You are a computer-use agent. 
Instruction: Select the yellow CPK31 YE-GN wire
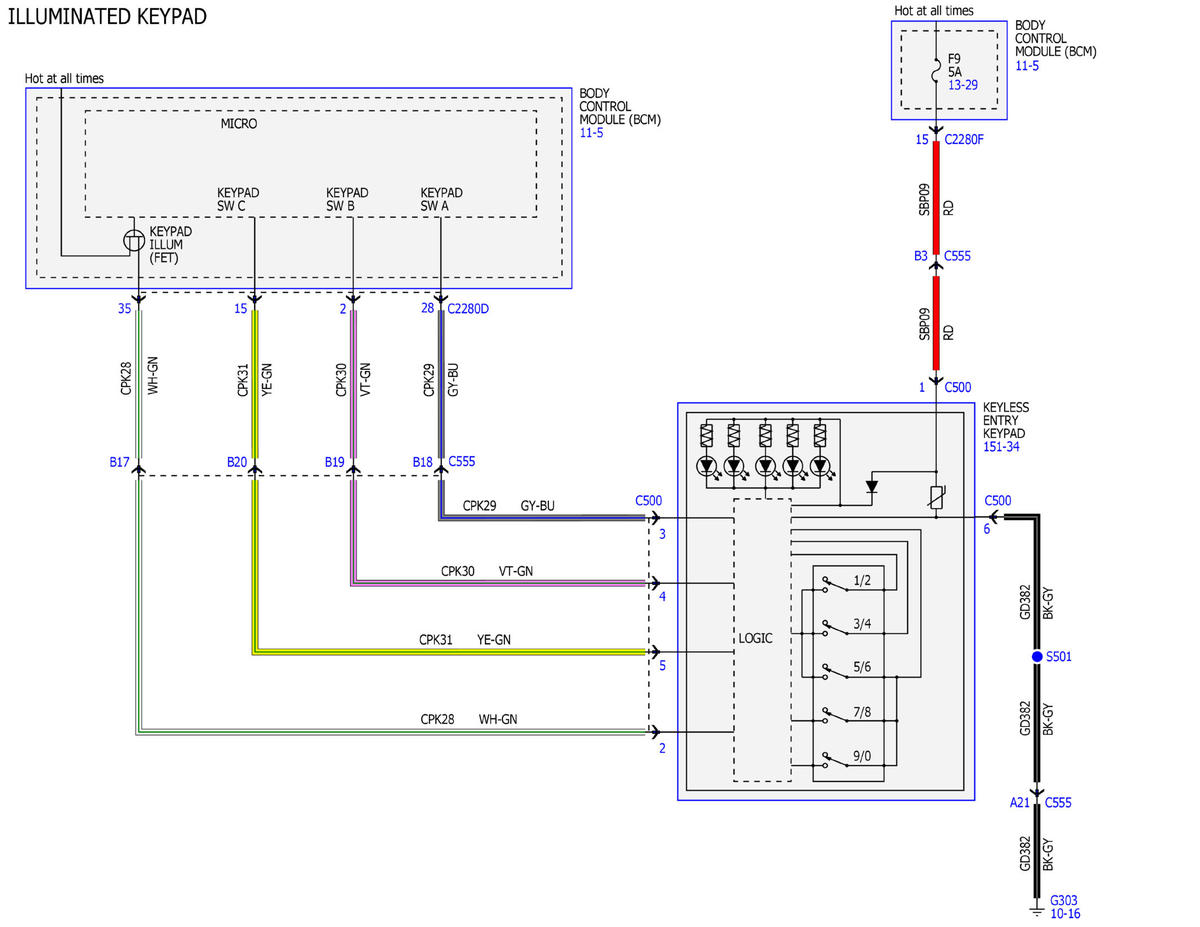[x=255, y=385]
